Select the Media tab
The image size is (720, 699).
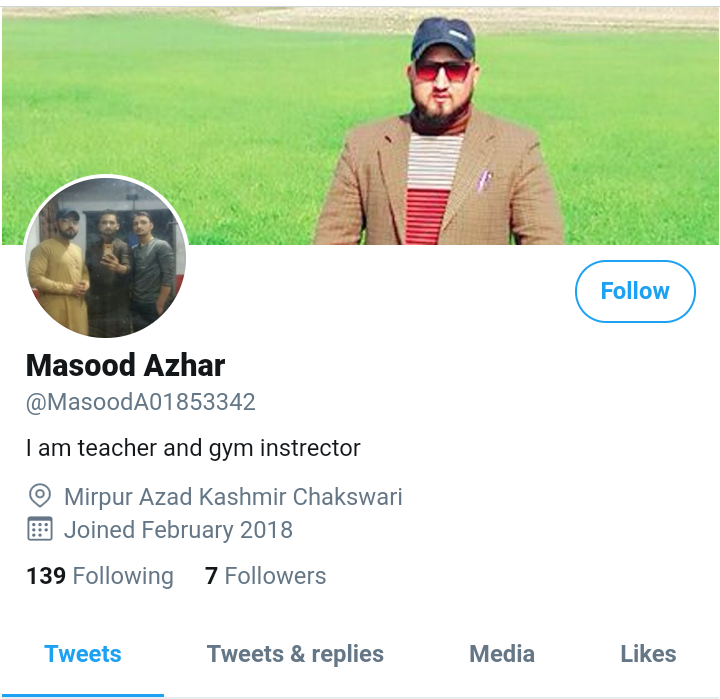click(502, 654)
